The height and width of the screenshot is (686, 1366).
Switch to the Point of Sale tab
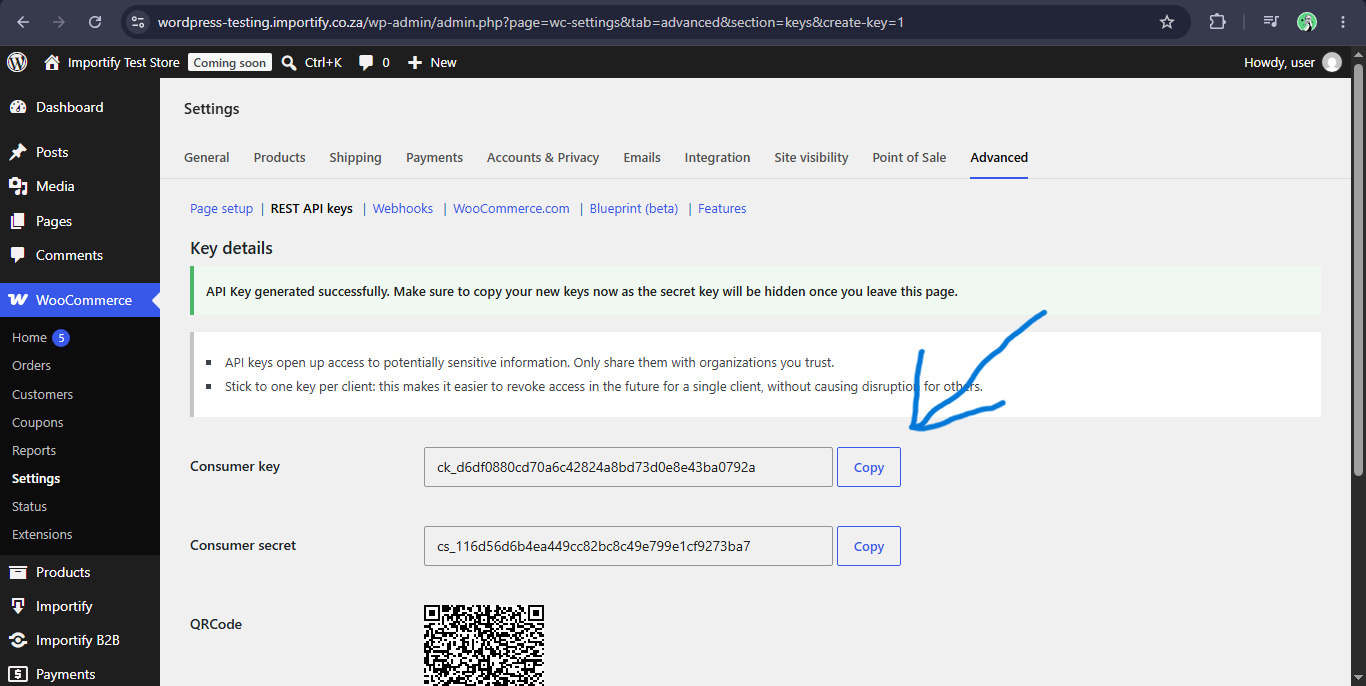click(909, 157)
